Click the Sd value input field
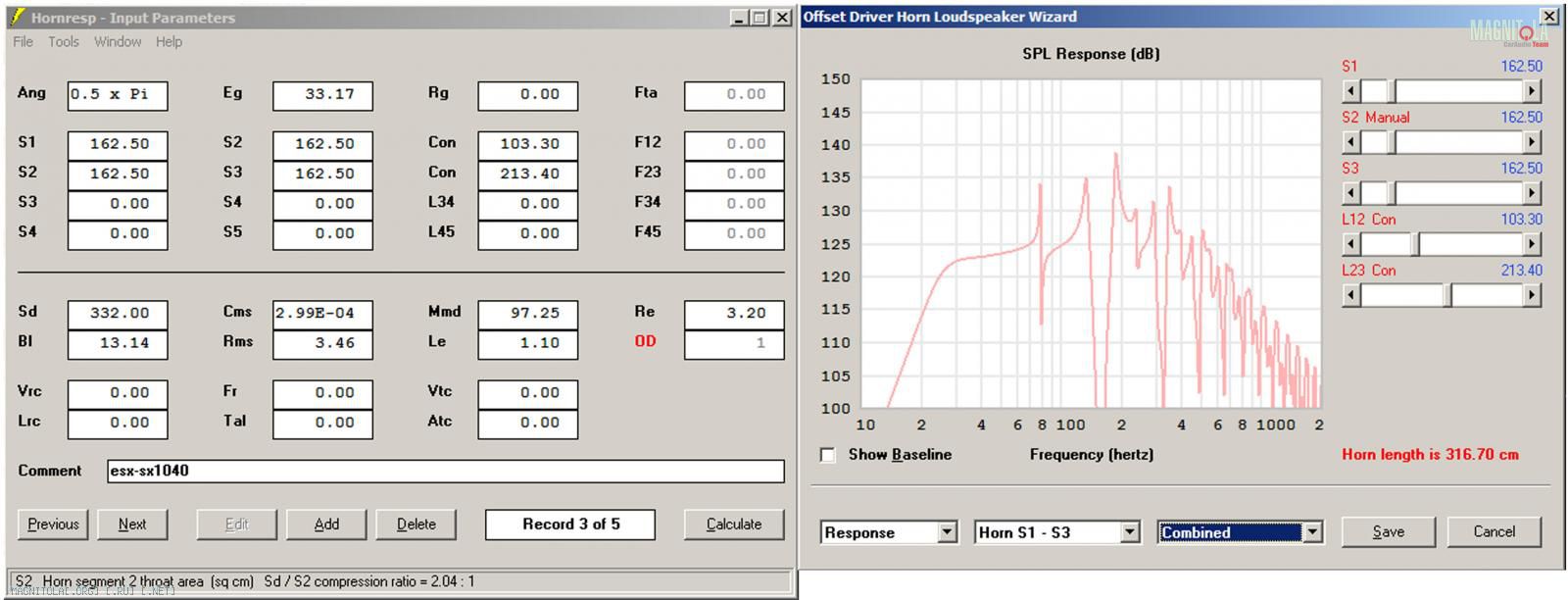Image resolution: width=1568 pixels, height=600 pixels. click(x=118, y=314)
